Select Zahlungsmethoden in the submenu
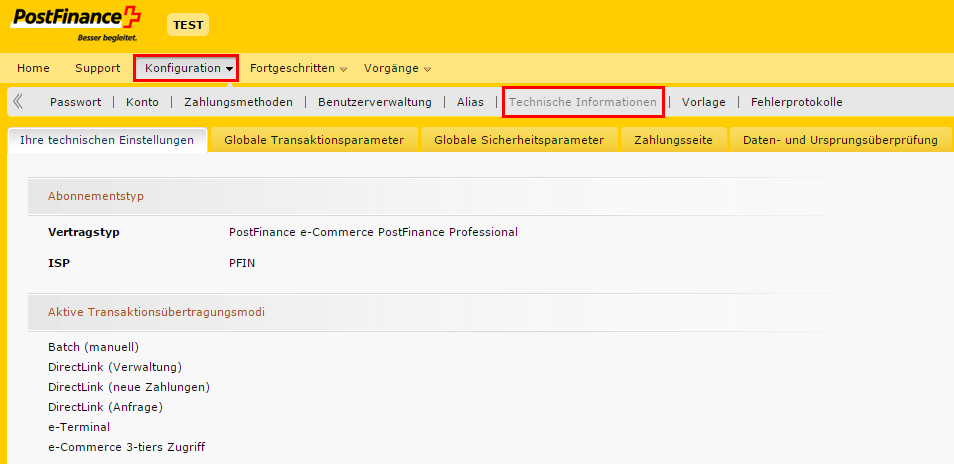Screen dimensions: 954x464 click(238, 102)
